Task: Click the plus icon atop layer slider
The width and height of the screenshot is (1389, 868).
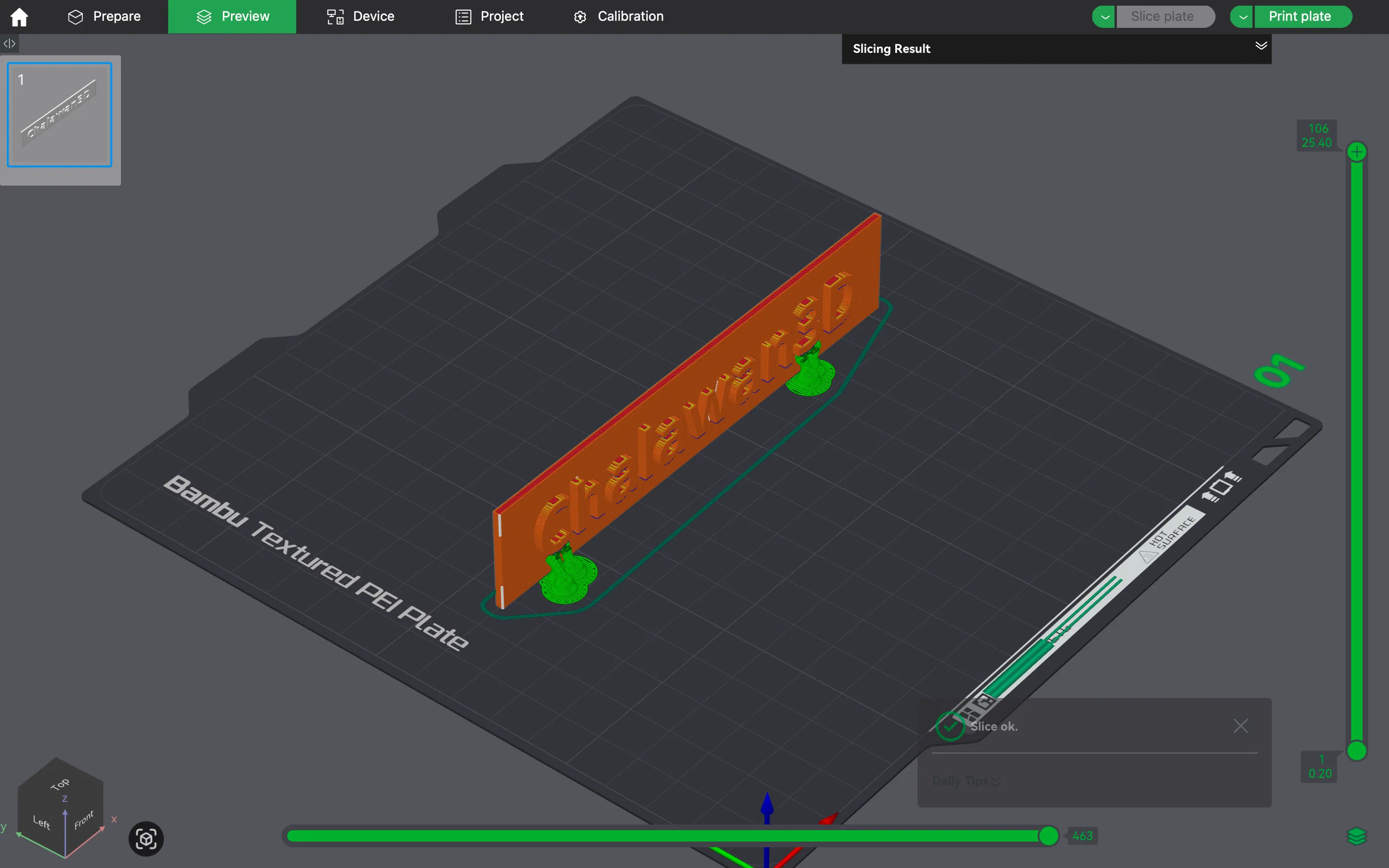Action: [1356, 152]
